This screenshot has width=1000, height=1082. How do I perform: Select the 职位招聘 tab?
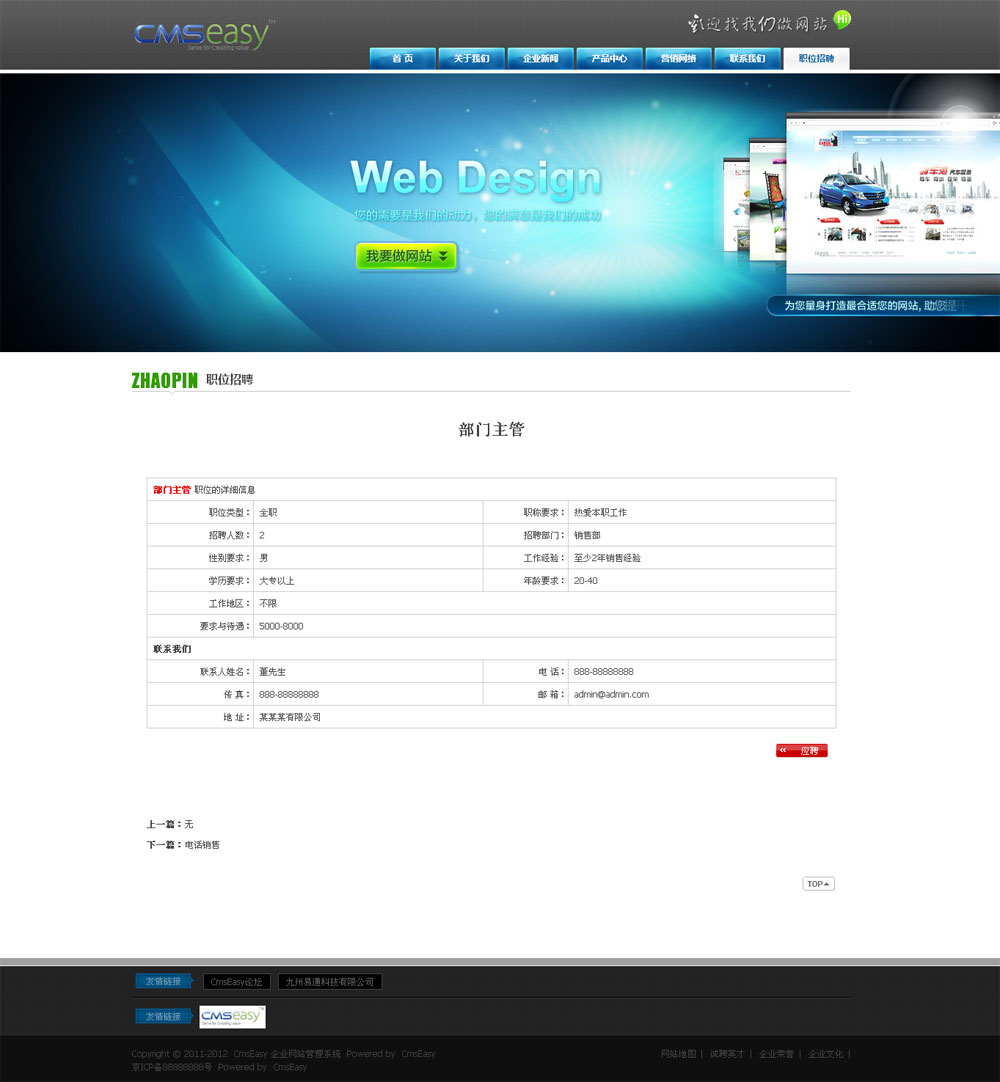(x=816, y=59)
